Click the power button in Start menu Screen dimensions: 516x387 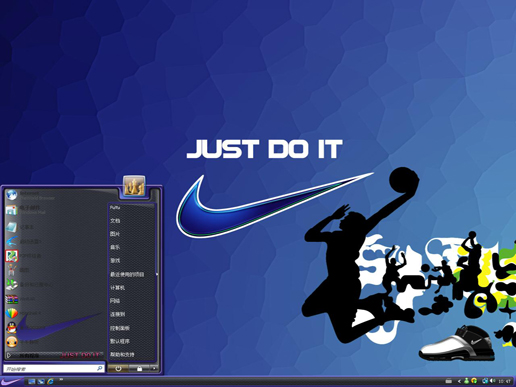(118, 368)
